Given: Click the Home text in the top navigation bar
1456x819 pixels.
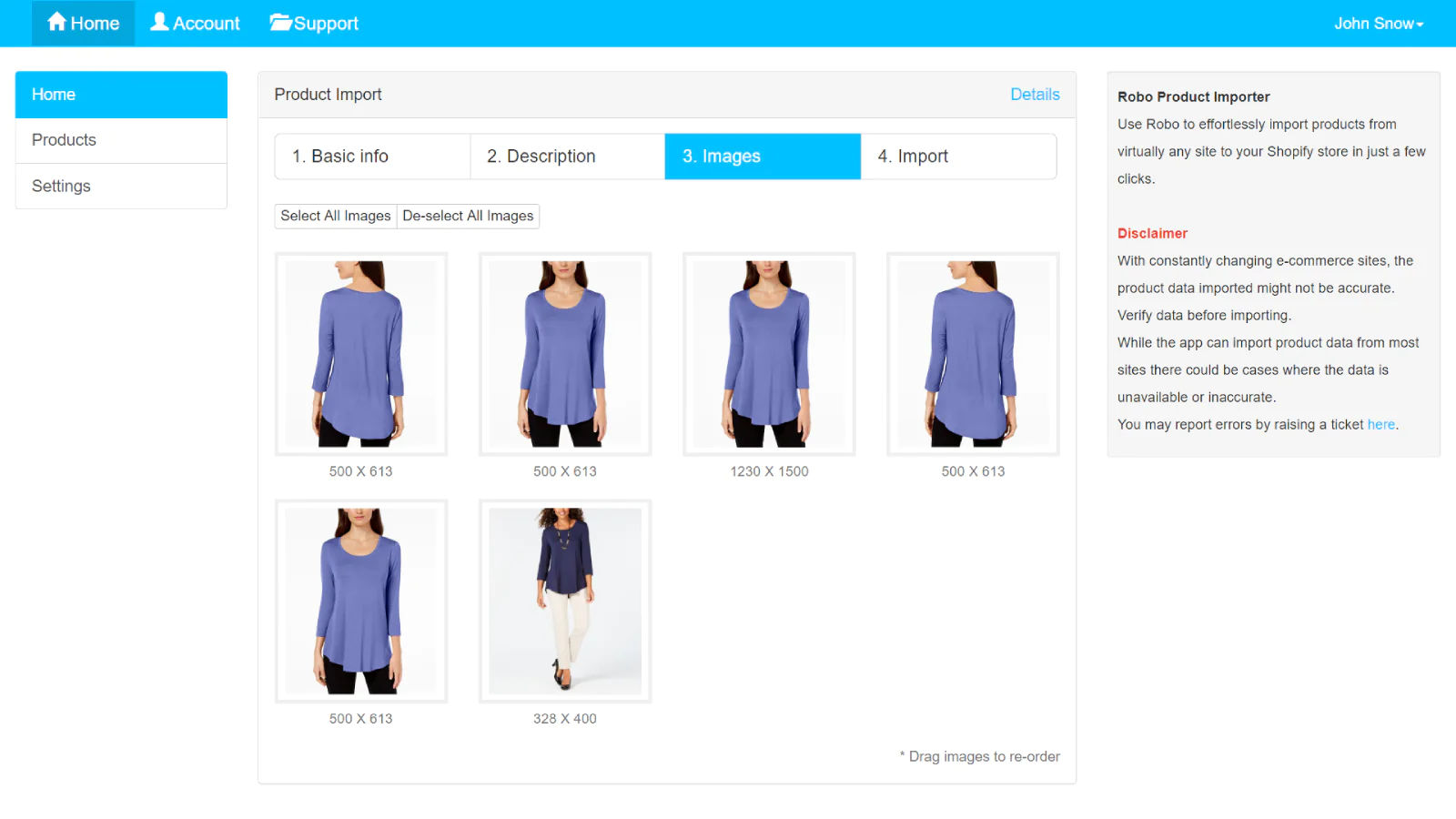Looking at the screenshot, I should 95,24.
